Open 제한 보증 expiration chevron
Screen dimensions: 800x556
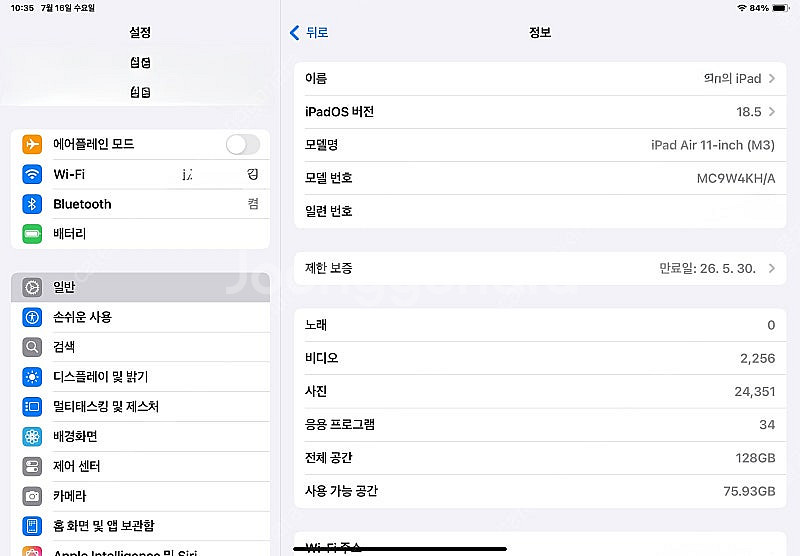(x=772, y=268)
